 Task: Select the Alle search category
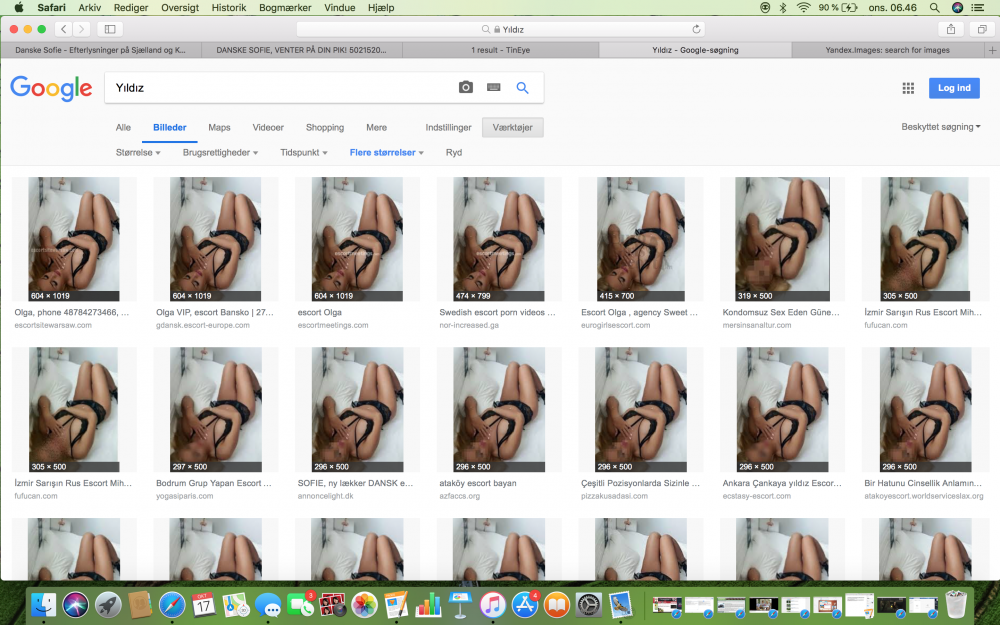[123, 128]
